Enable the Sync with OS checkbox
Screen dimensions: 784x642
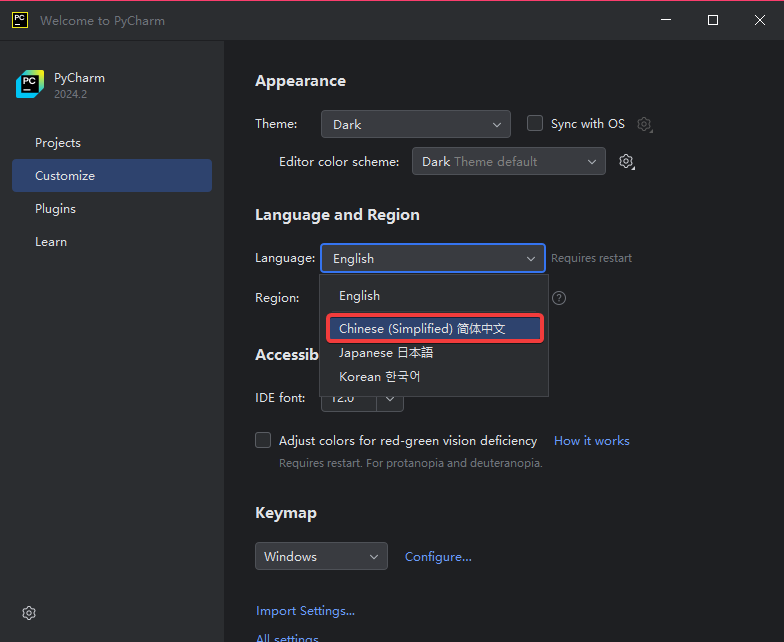point(535,123)
